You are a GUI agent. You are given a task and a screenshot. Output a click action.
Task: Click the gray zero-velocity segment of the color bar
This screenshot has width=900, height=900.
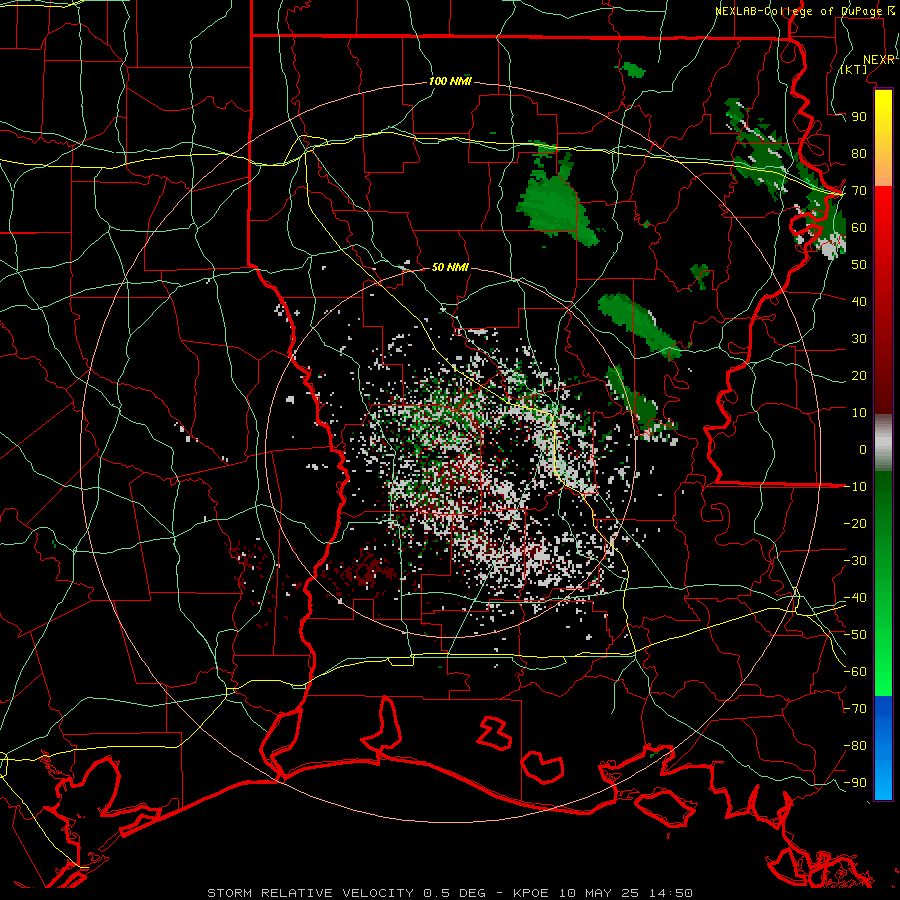click(883, 442)
